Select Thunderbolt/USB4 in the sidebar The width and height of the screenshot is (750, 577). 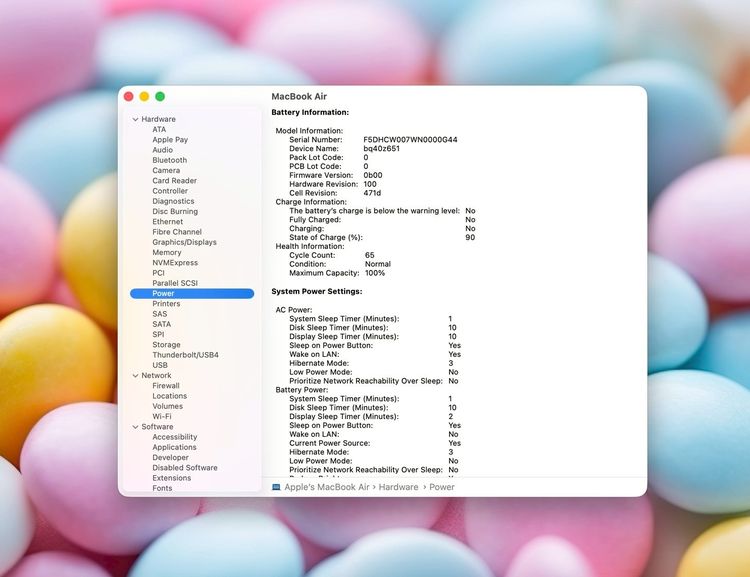coord(185,355)
